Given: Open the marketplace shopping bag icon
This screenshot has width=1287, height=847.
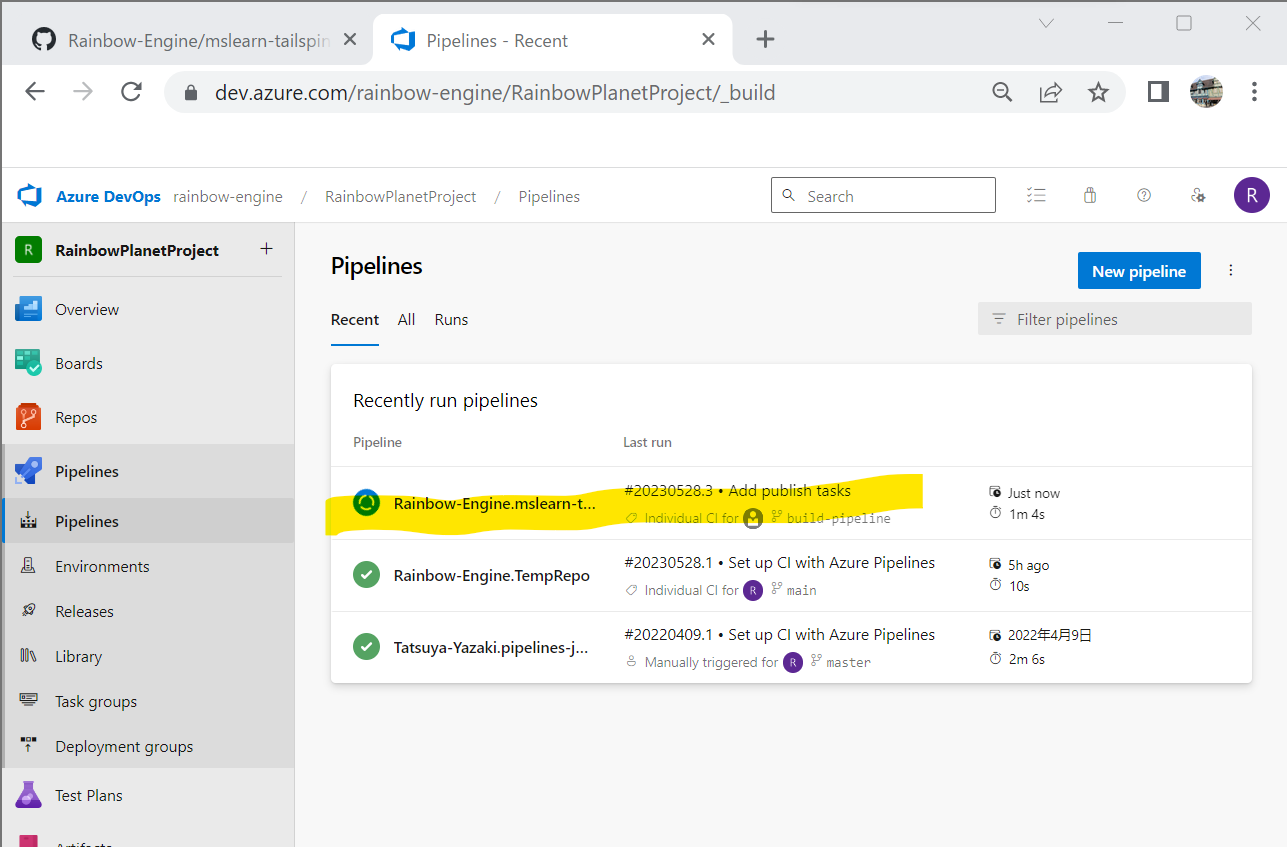Looking at the screenshot, I should [x=1090, y=196].
